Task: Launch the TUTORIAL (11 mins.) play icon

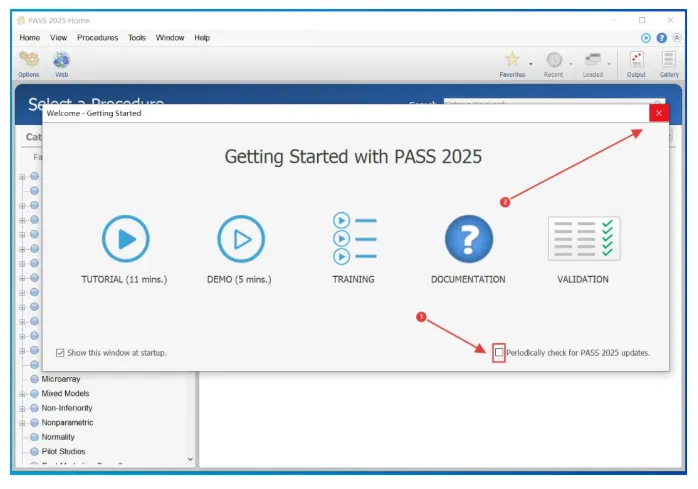Action: 126,239
